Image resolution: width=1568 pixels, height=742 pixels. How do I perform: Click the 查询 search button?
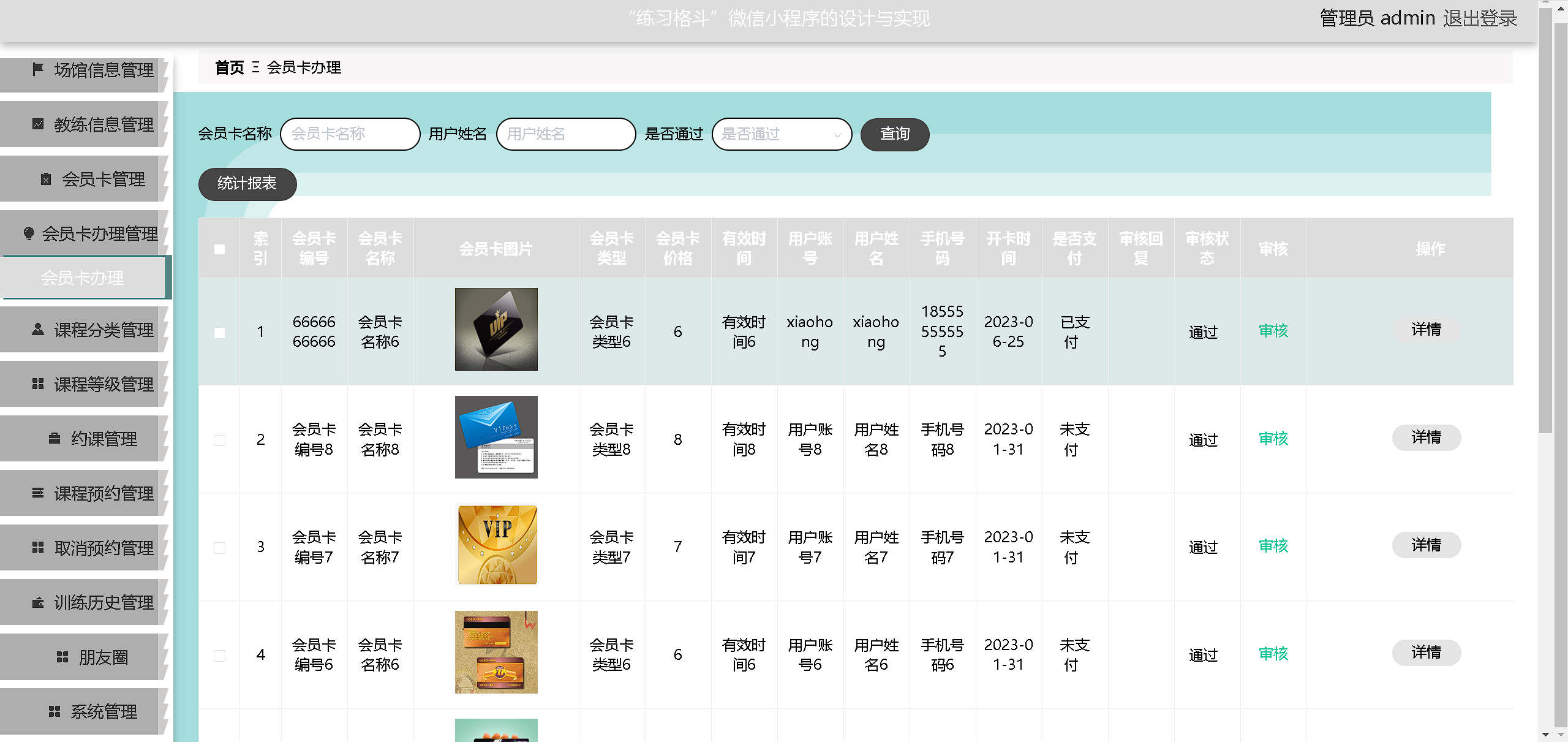[895, 134]
